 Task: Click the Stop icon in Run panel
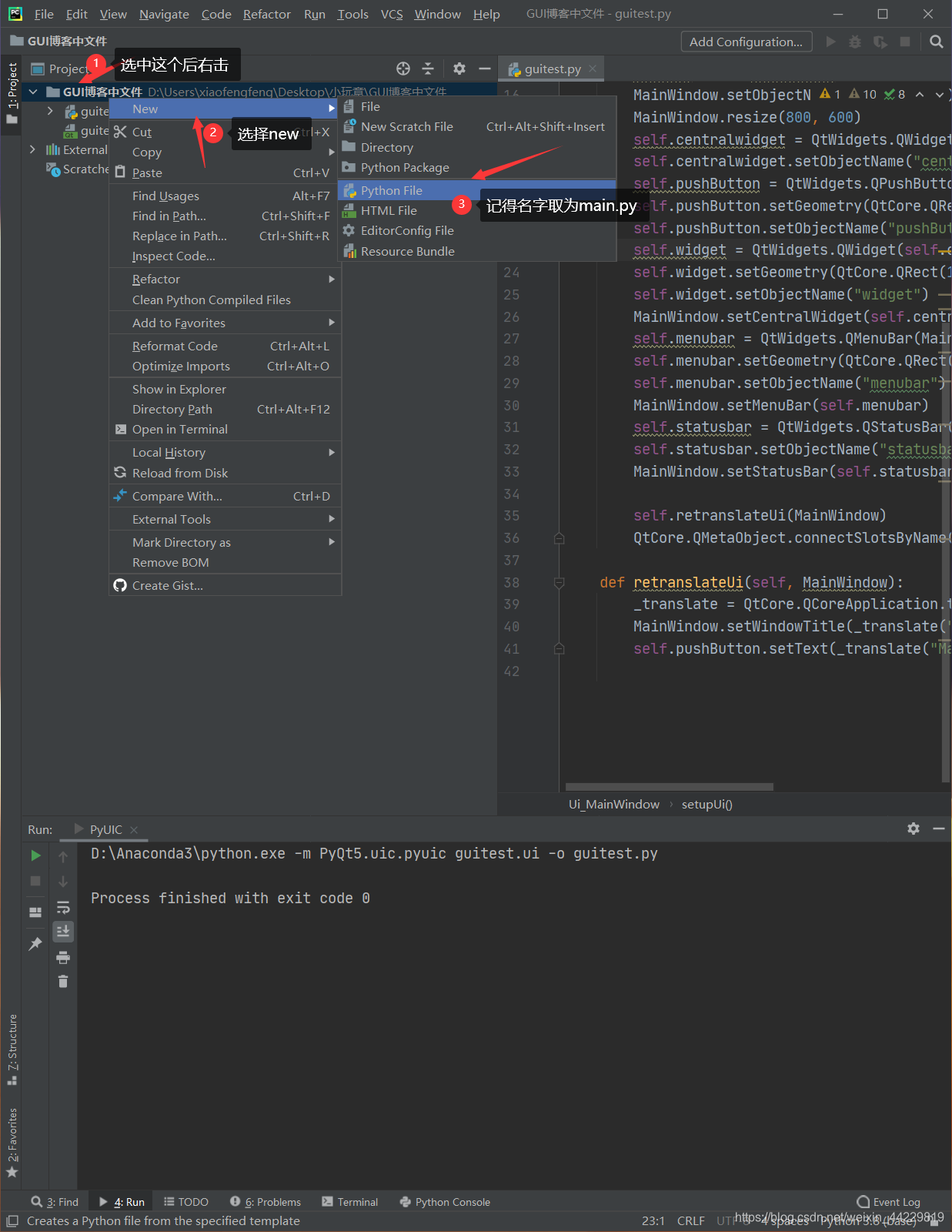[x=35, y=881]
